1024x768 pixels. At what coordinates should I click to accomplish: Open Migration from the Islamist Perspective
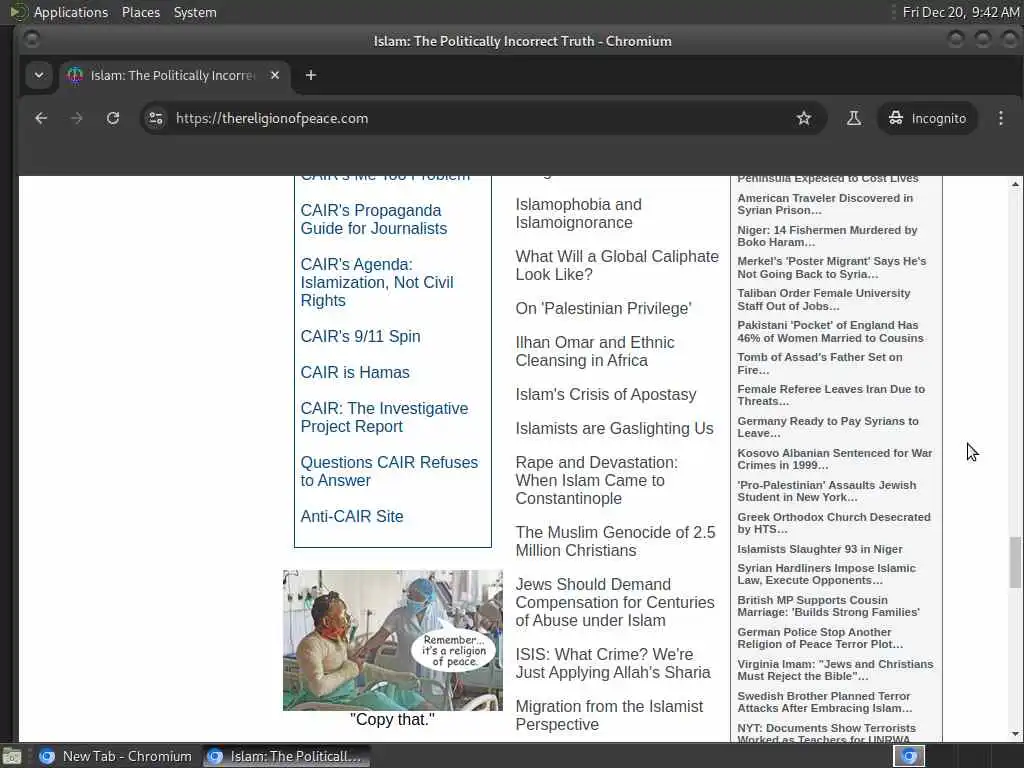(609, 715)
